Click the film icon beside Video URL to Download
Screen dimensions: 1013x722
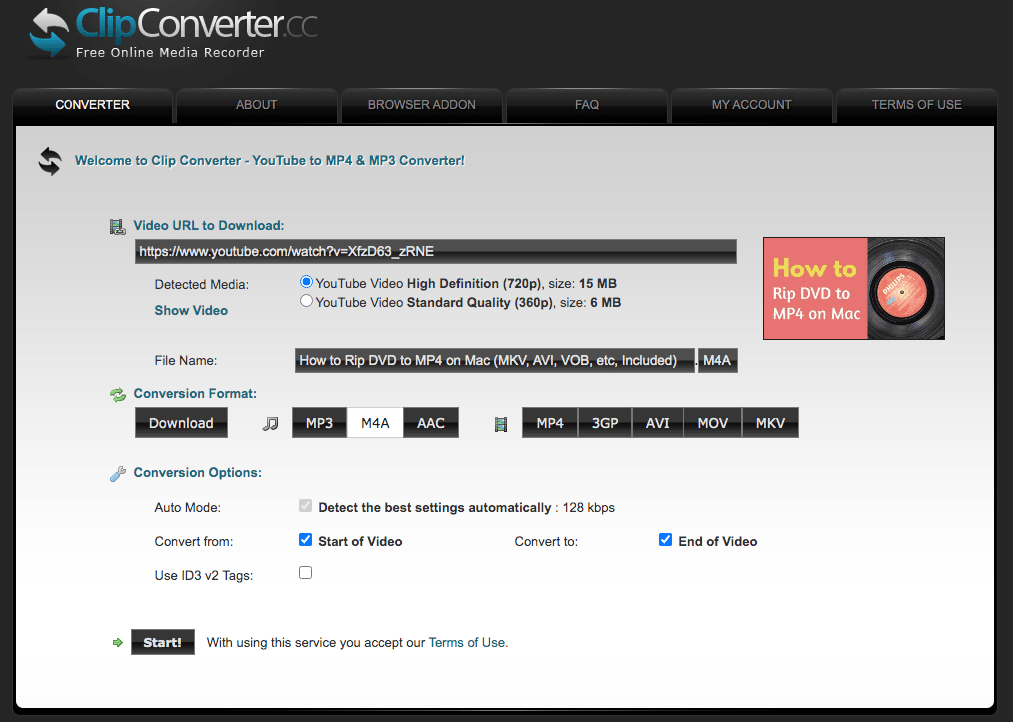tap(117, 226)
